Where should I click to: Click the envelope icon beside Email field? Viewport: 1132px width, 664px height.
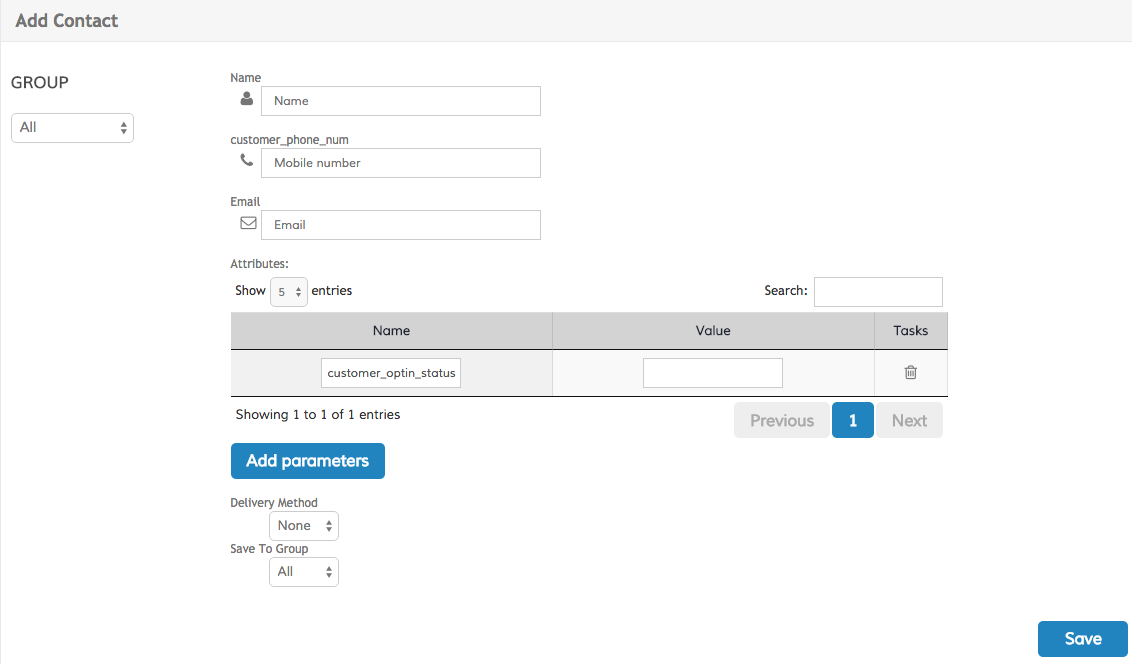[x=248, y=224]
